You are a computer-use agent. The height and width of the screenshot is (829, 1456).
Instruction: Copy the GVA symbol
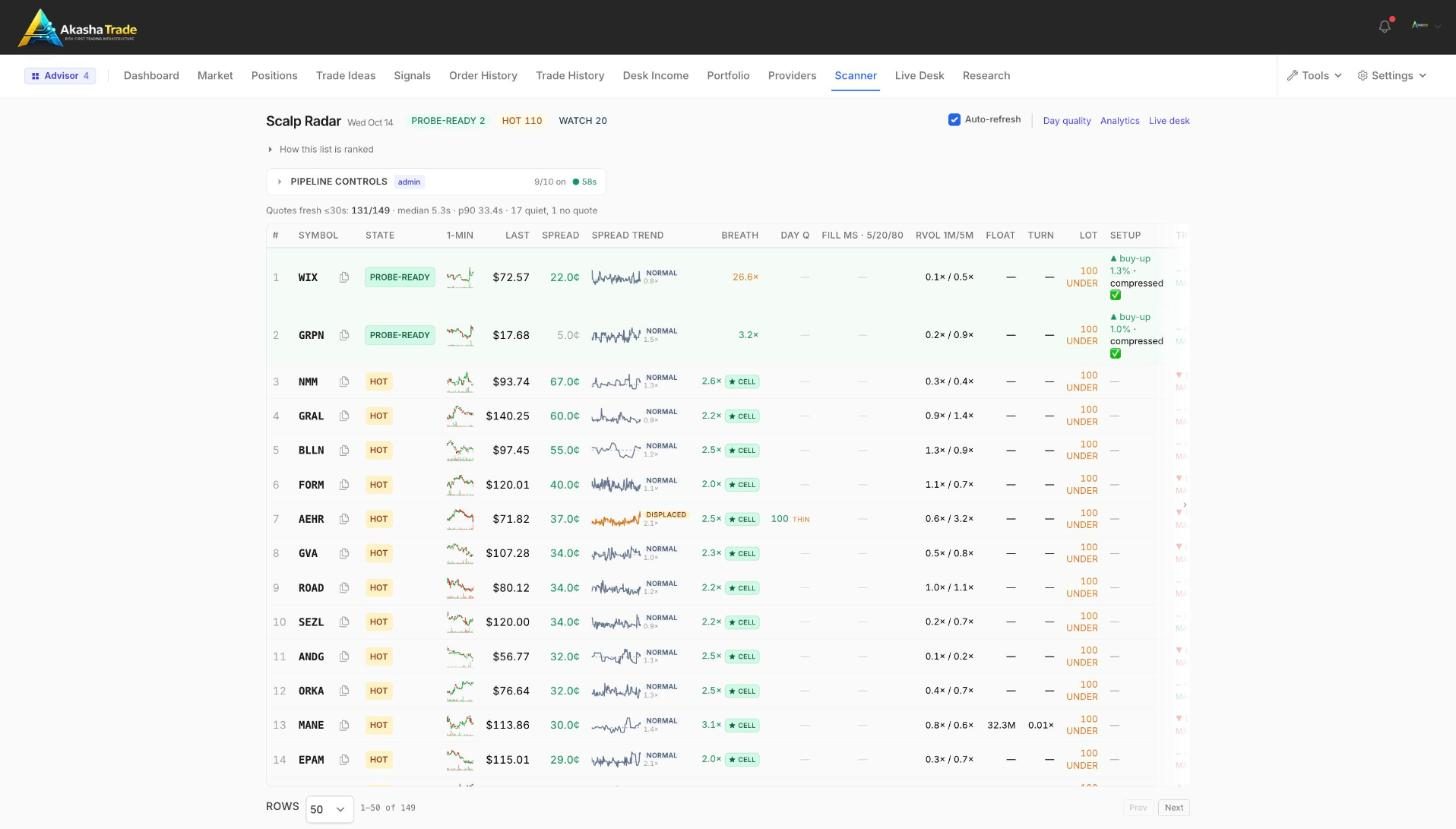click(x=344, y=553)
